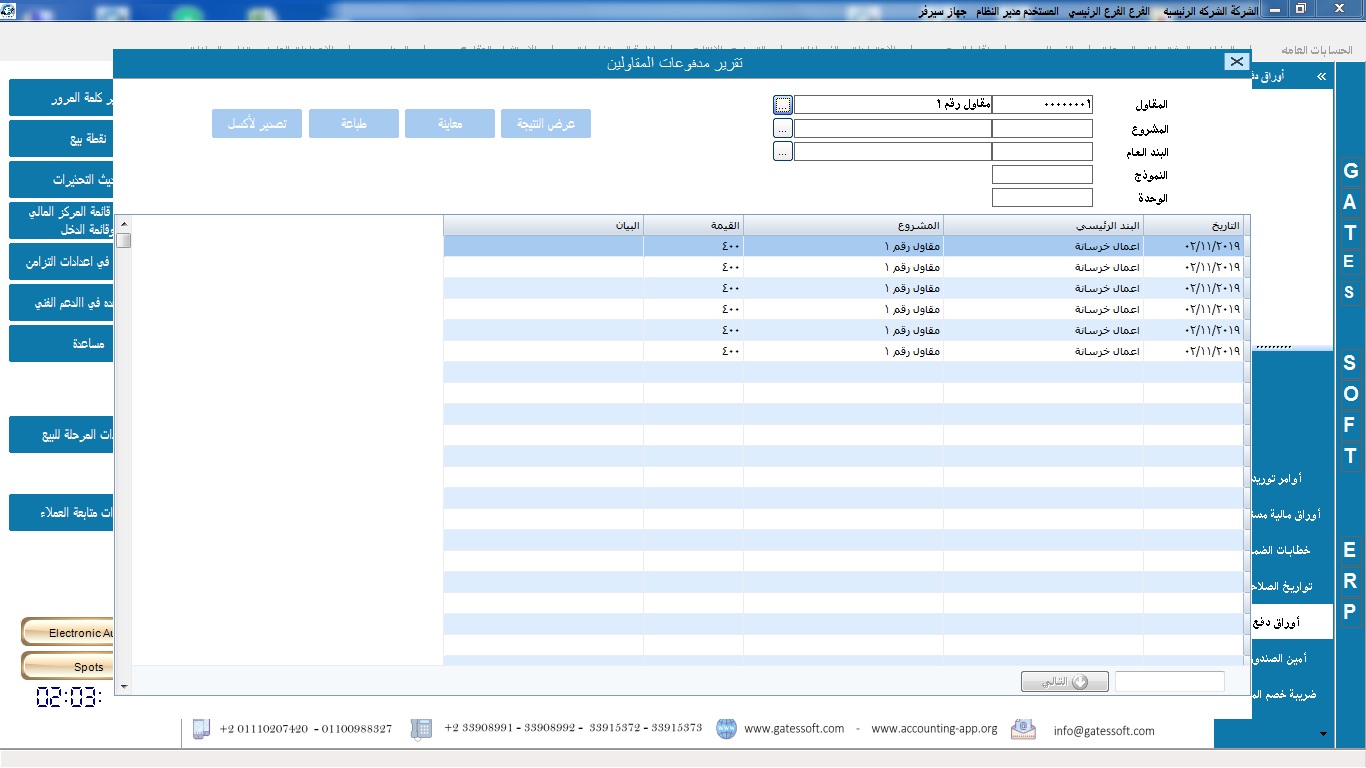Expand more items with right panel down arrow
1366x768 pixels.
(1323, 734)
